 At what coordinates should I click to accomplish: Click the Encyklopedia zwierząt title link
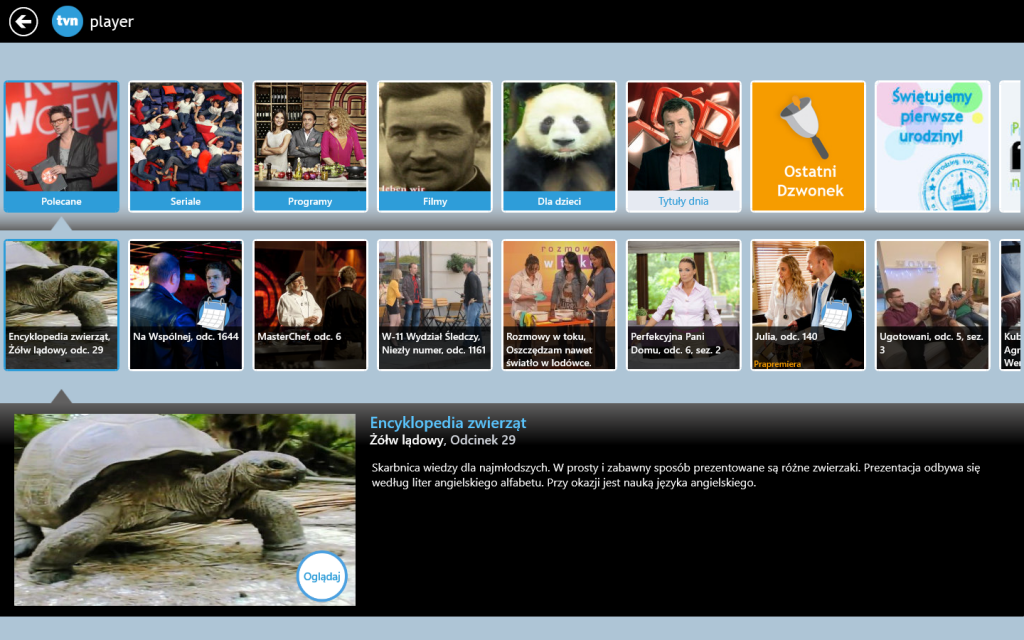[x=448, y=423]
